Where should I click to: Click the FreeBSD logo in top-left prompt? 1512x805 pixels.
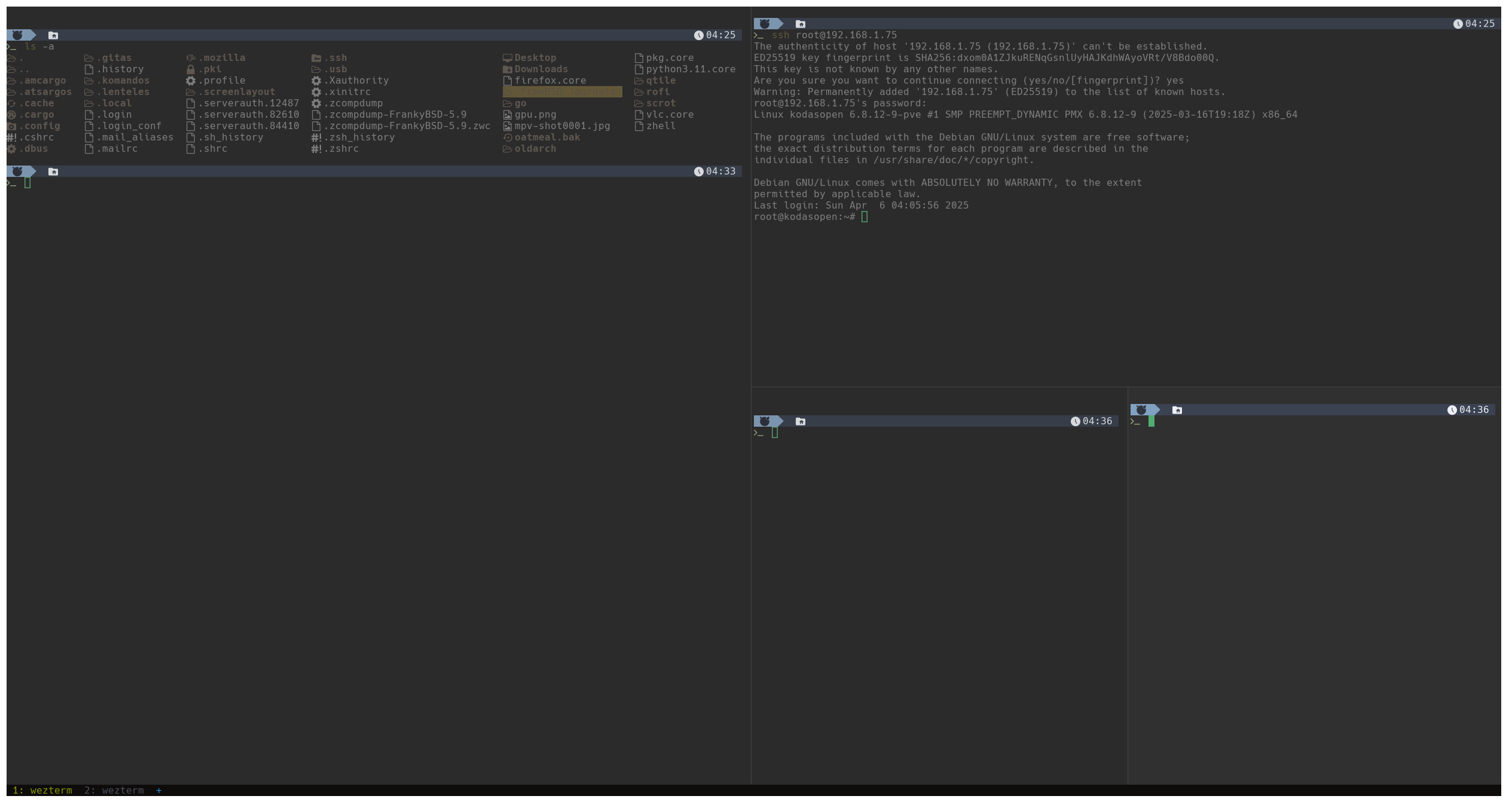pyautogui.click(x=17, y=35)
